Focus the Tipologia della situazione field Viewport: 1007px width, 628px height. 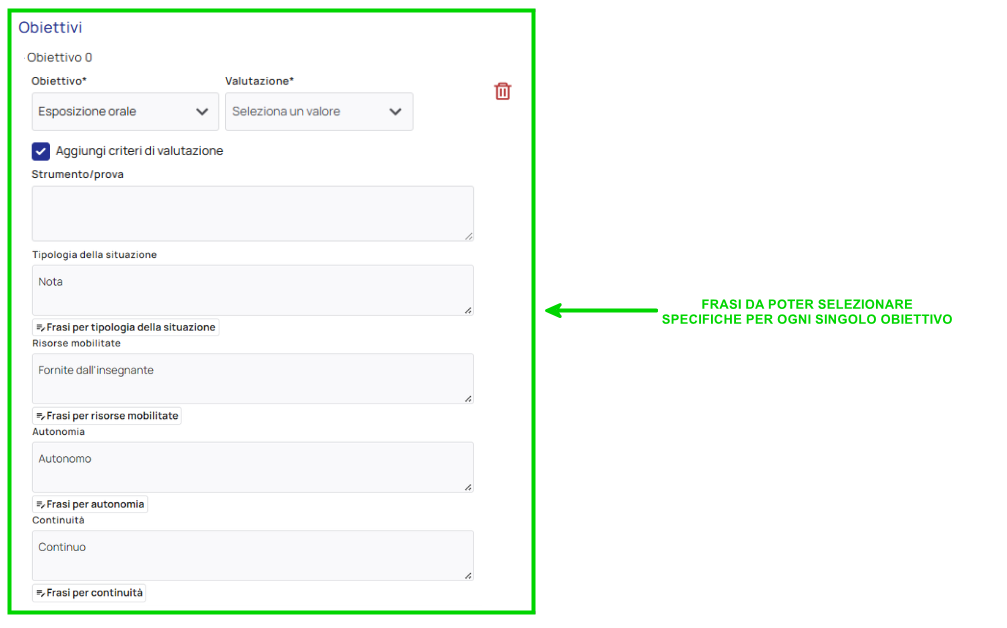coord(252,290)
